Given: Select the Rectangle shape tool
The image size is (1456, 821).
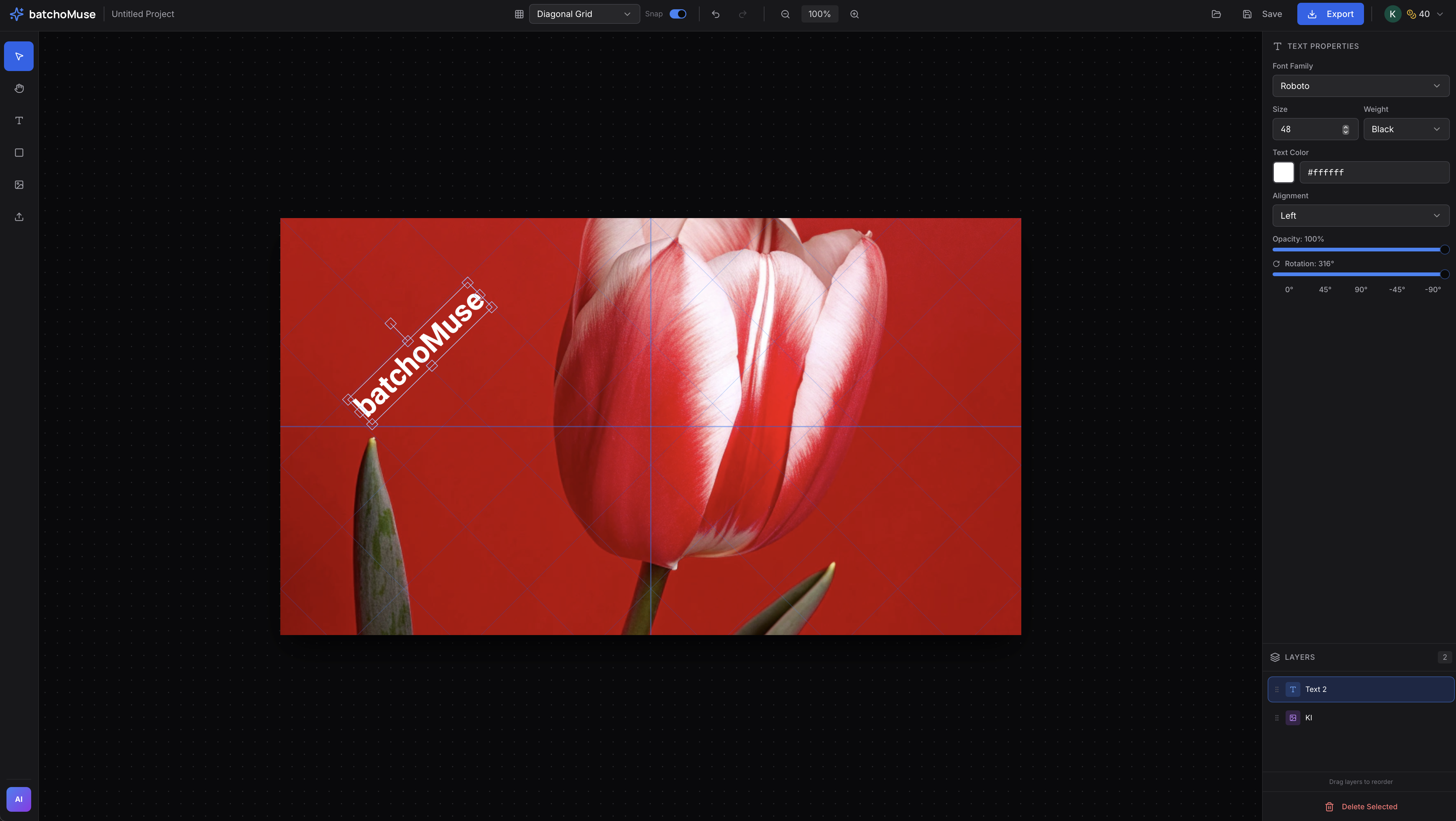Looking at the screenshot, I should pos(19,153).
